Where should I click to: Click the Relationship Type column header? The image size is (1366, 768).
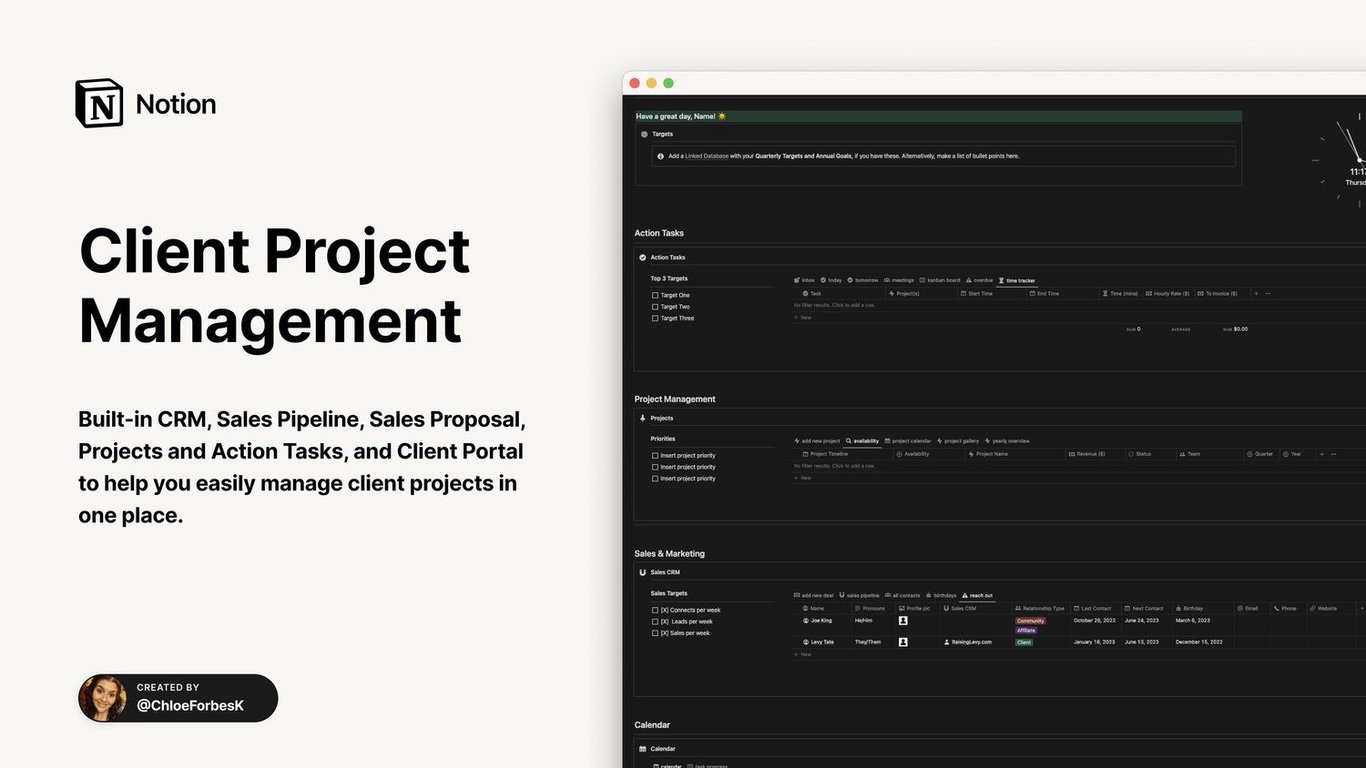(x=1040, y=608)
